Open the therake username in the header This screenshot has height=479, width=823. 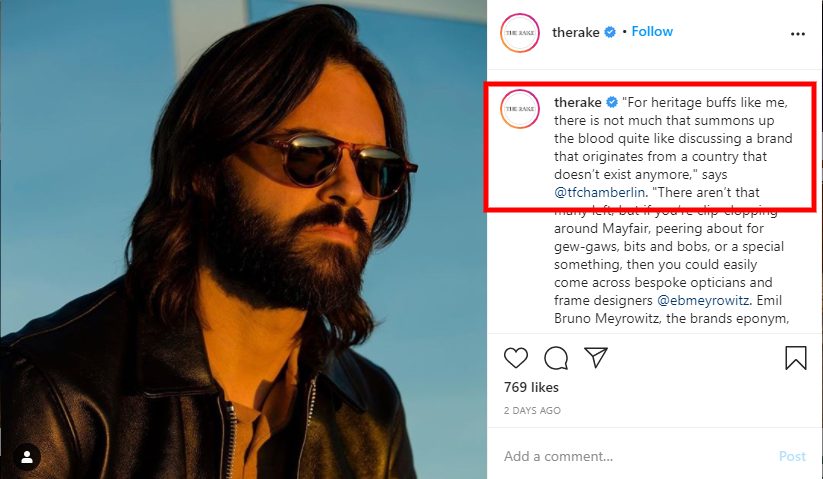[x=575, y=32]
